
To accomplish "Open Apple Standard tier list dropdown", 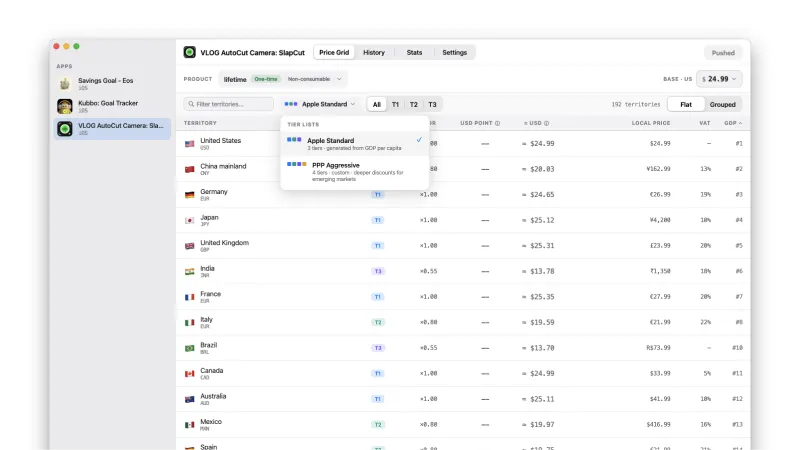I will (x=320, y=104).
